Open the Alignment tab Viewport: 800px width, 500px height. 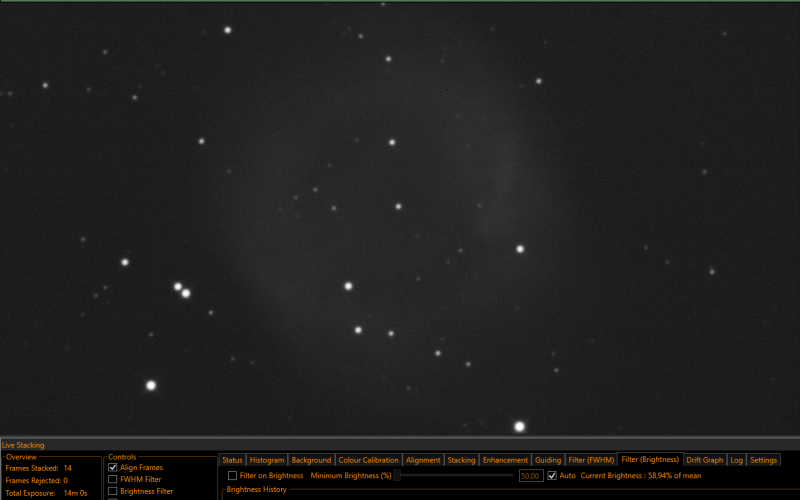[423, 460]
